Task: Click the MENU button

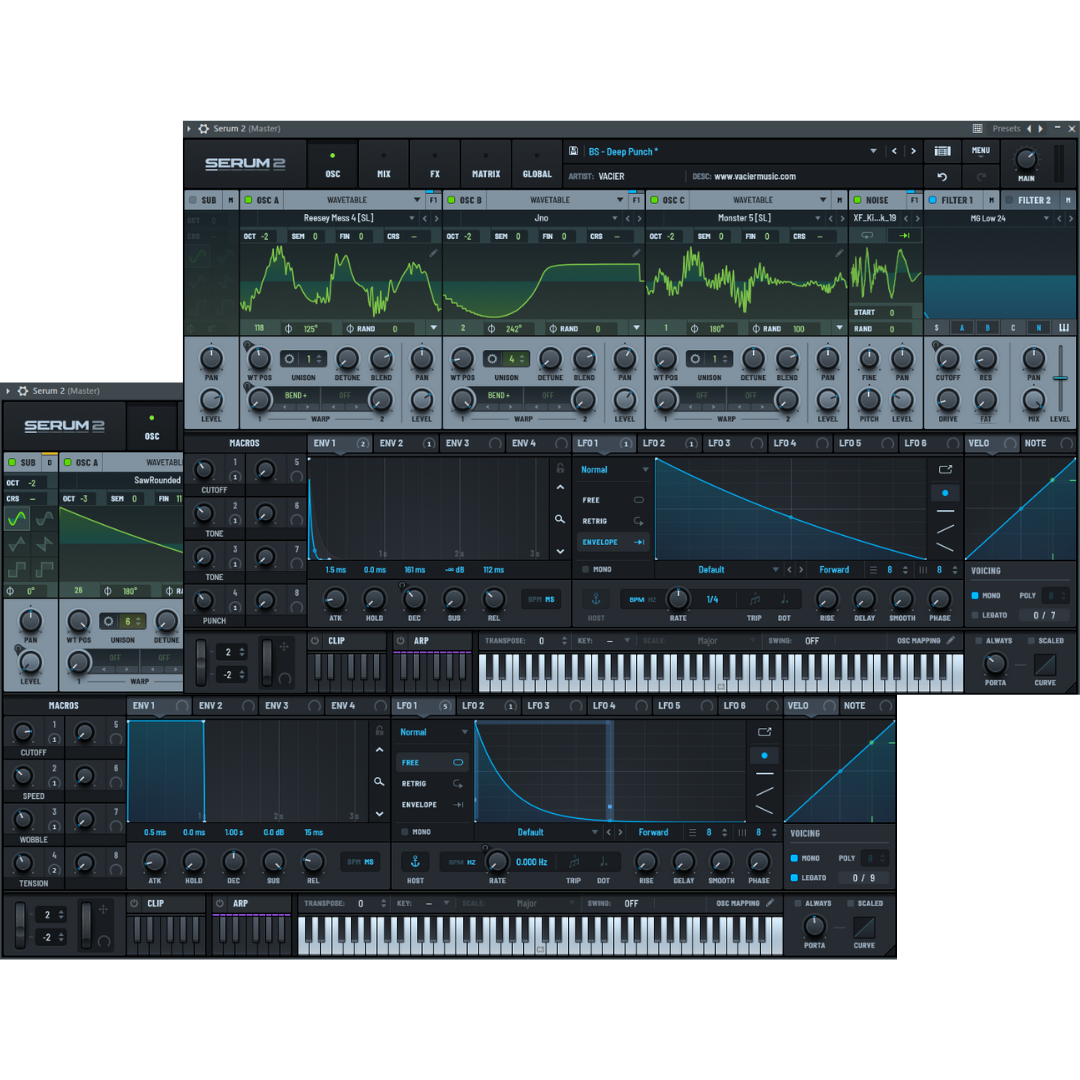Action: [980, 151]
